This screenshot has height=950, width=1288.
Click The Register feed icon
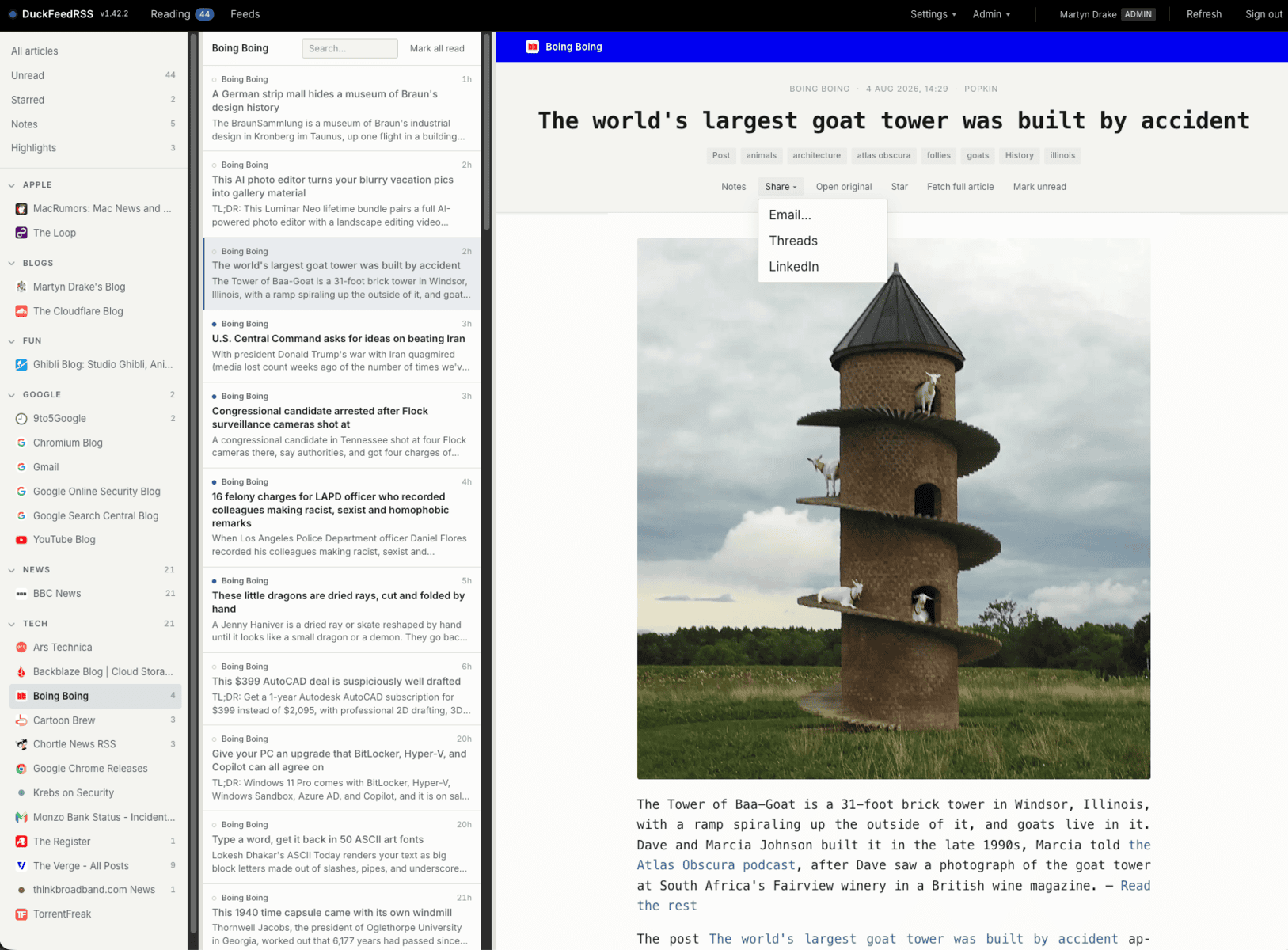pos(21,842)
